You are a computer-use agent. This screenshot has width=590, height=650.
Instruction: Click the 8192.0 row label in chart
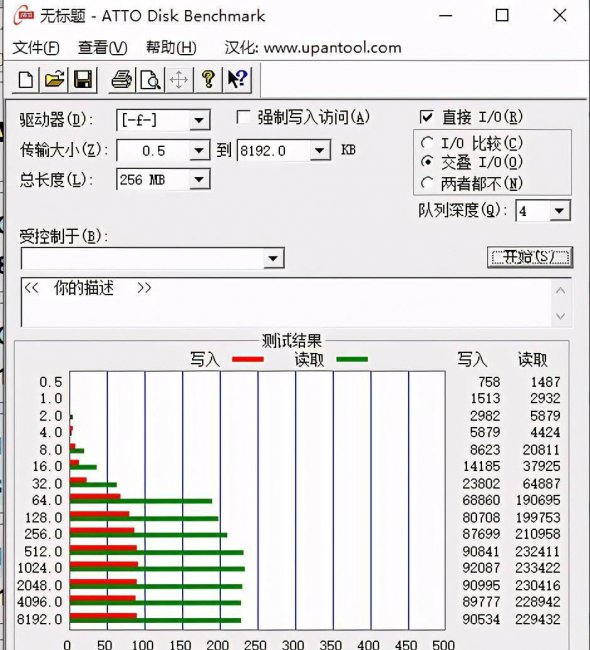tap(39, 619)
